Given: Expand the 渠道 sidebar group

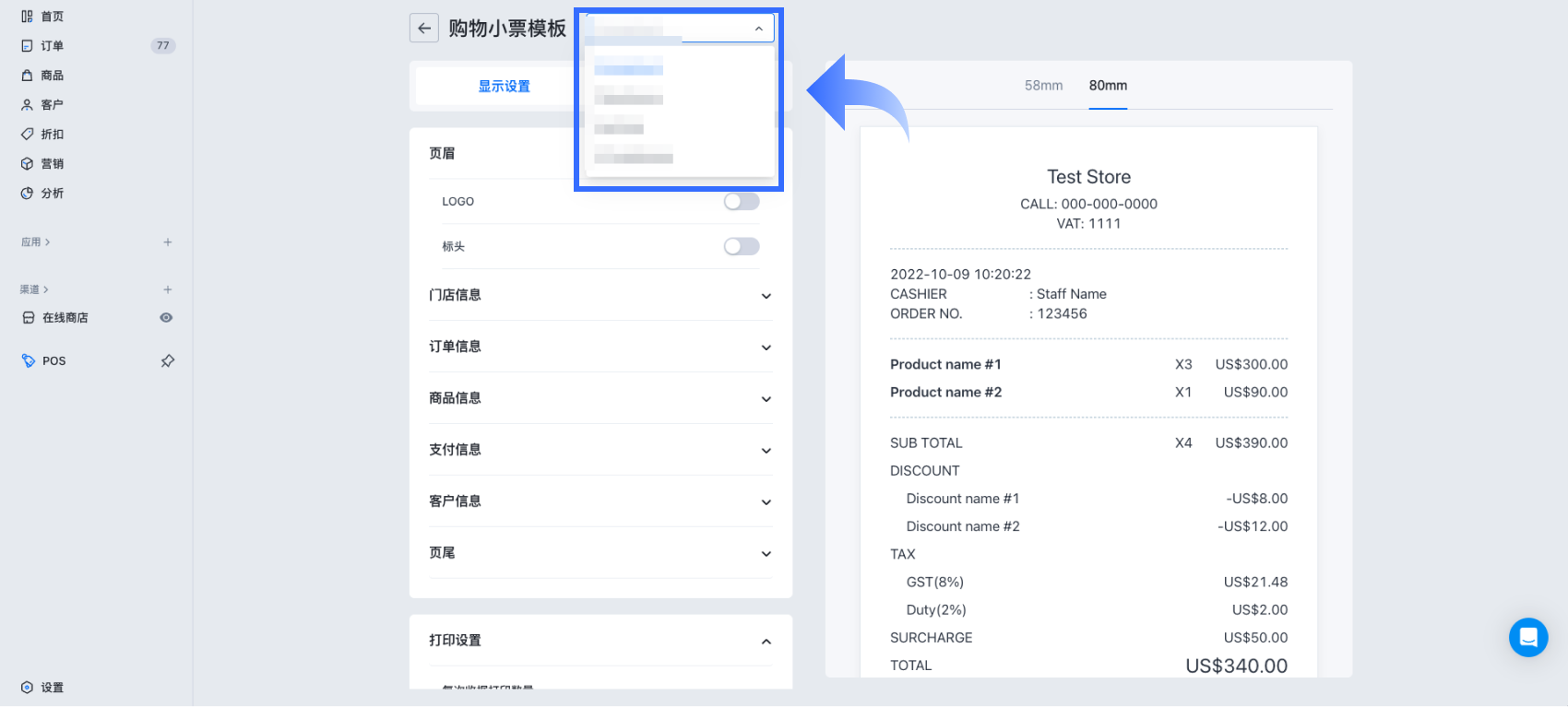Looking at the screenshot, I should (34, 289).
